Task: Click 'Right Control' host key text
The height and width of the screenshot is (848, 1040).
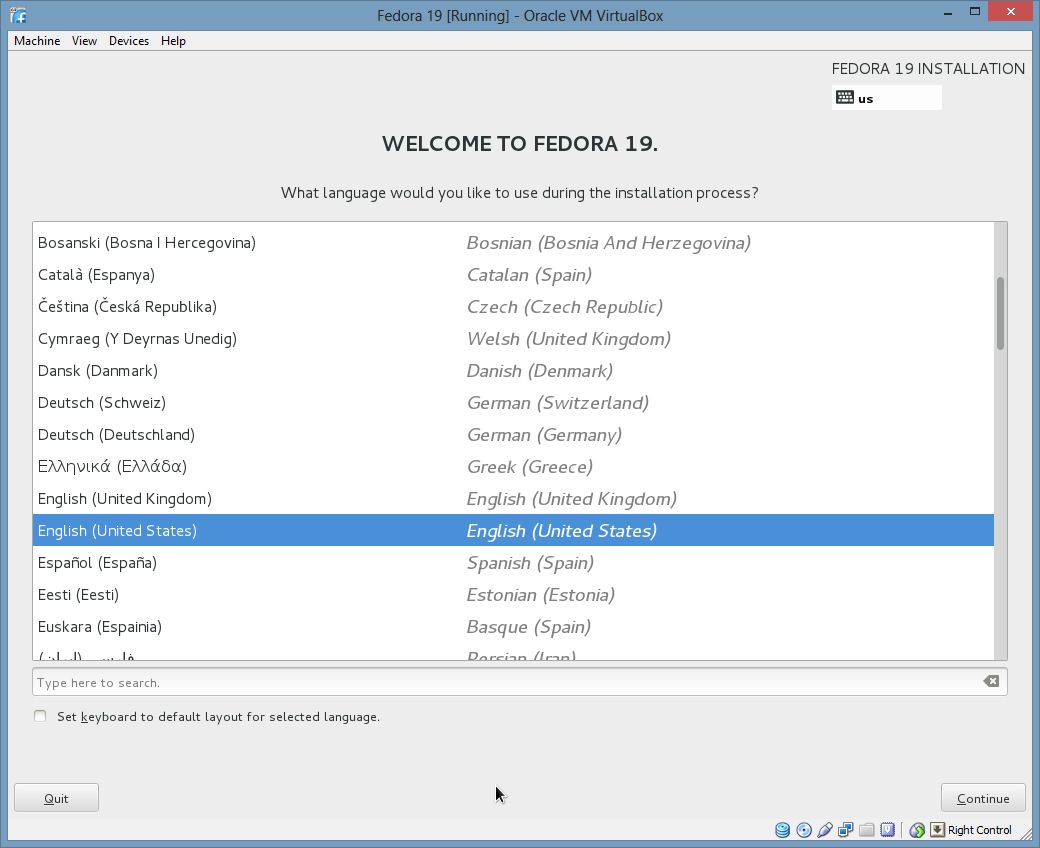Action: (980, 829)
